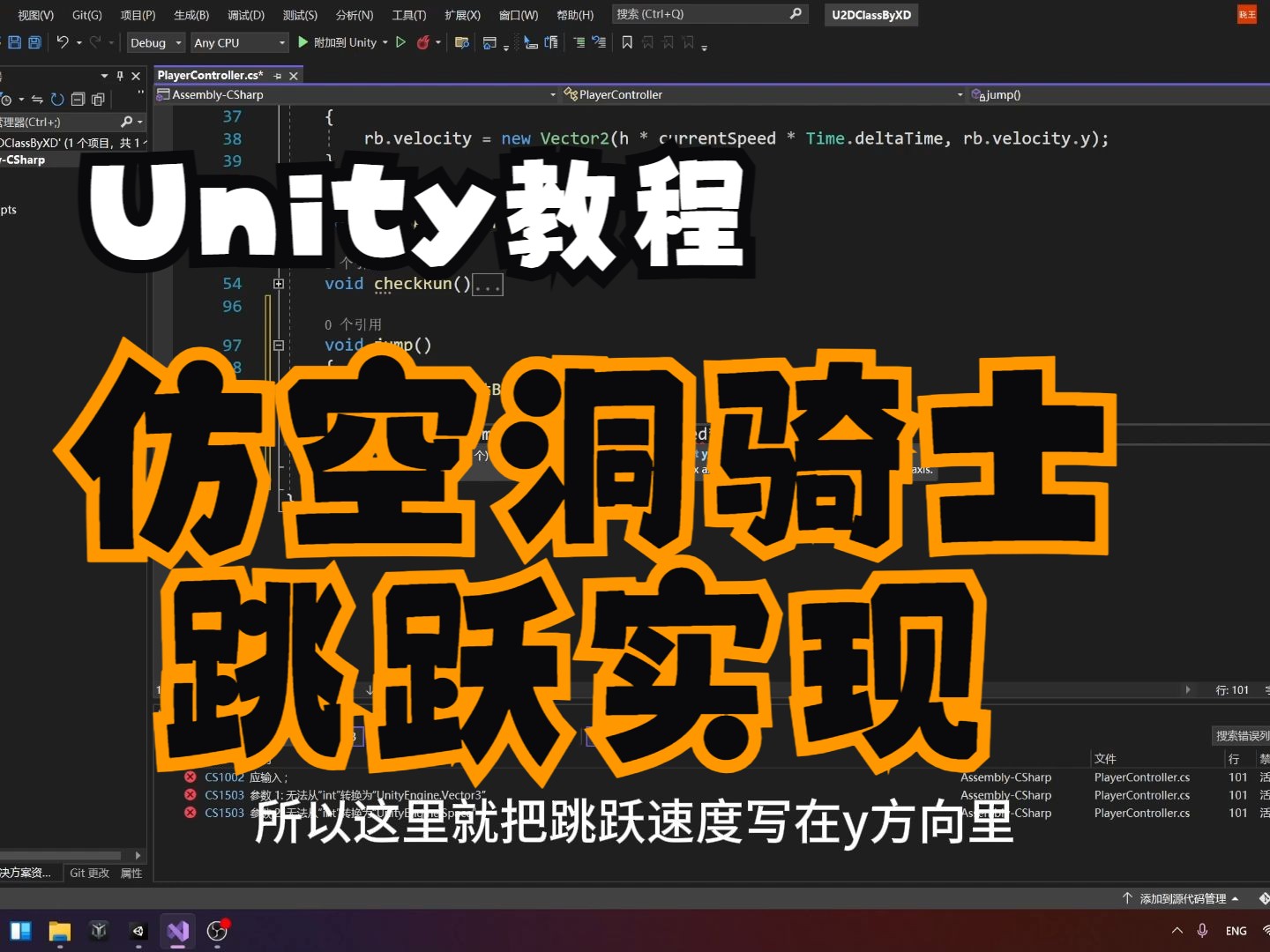This screenshot has width=1270, height=952.
Task: Click the Hot Reload flame icon
Action: pyautogui.click(x=423, y=42)
